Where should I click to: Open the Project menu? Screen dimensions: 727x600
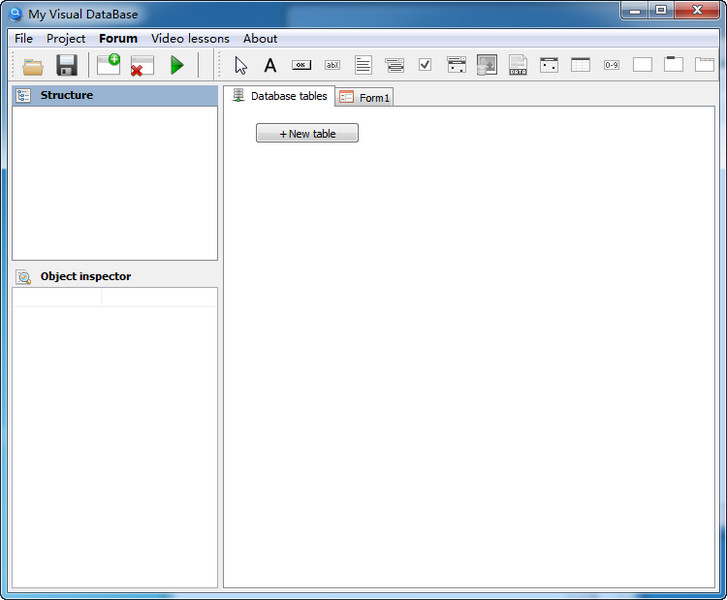tap(66, 38)
